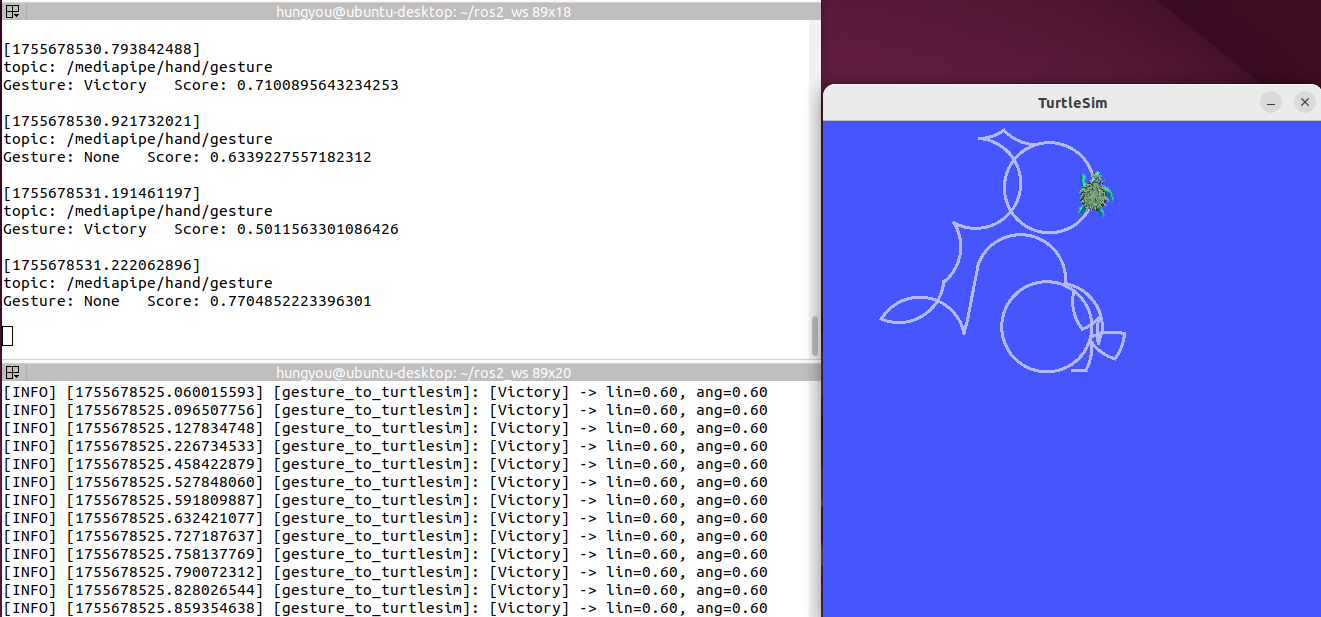The height and width of the screenshot is (617, 1321).
Task: Click the log line with timestamp 1755678525.727187637
Action: (x=386, y=536)
